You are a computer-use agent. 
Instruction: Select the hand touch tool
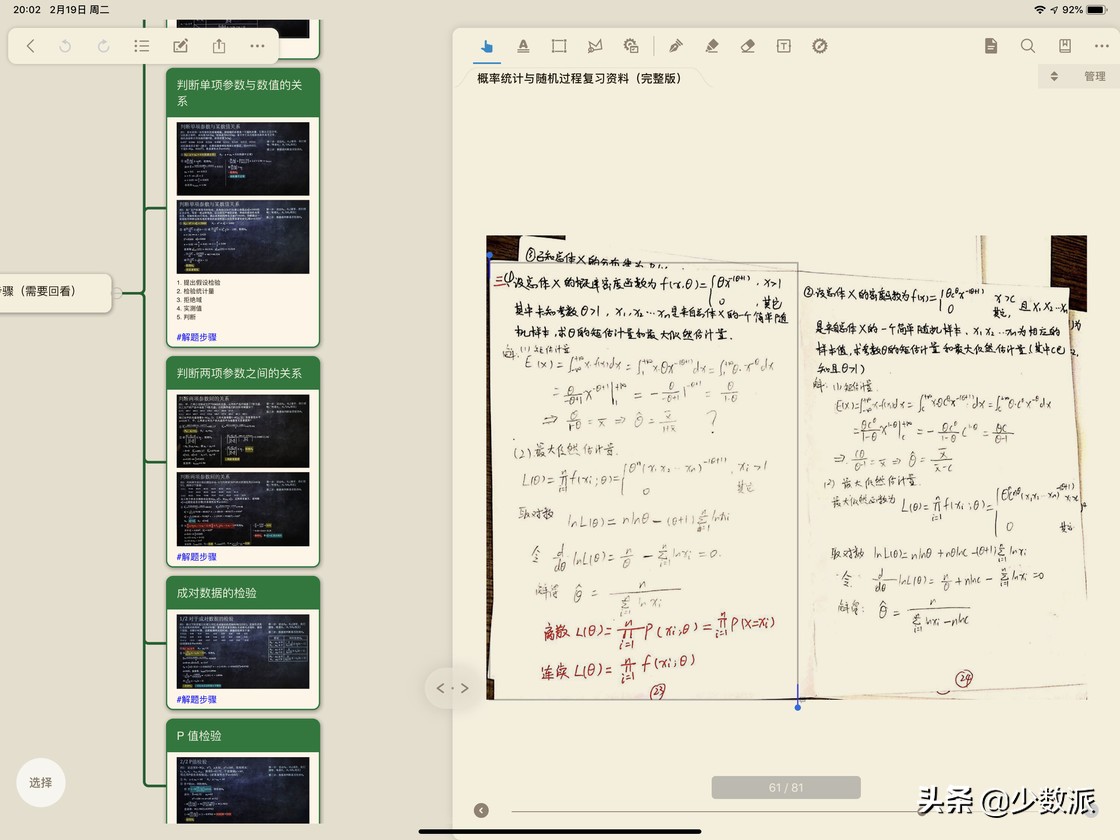click(x=486, y=46)
